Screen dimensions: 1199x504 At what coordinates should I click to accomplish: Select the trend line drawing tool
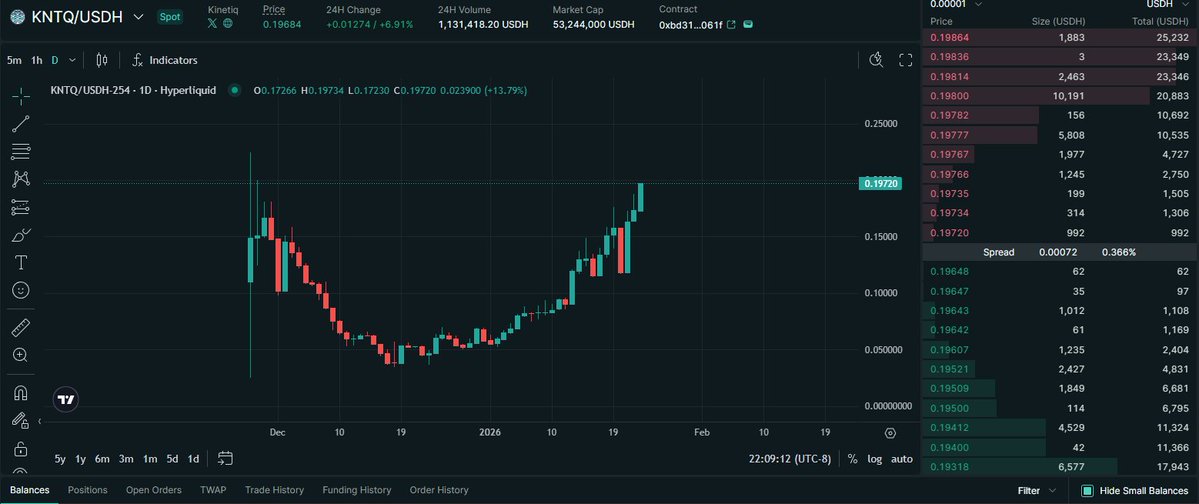click(21, 124)
